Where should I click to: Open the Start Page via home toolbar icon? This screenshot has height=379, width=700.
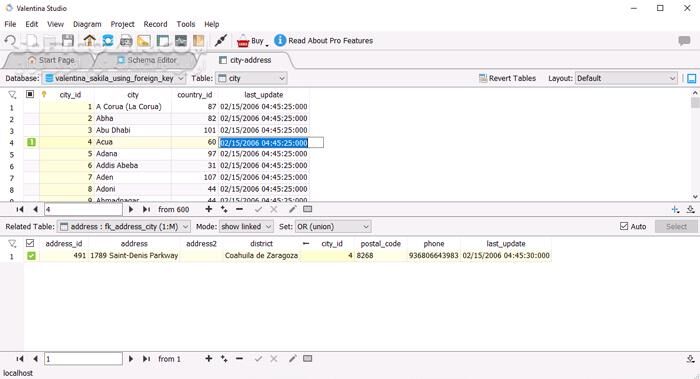[89, 41]
